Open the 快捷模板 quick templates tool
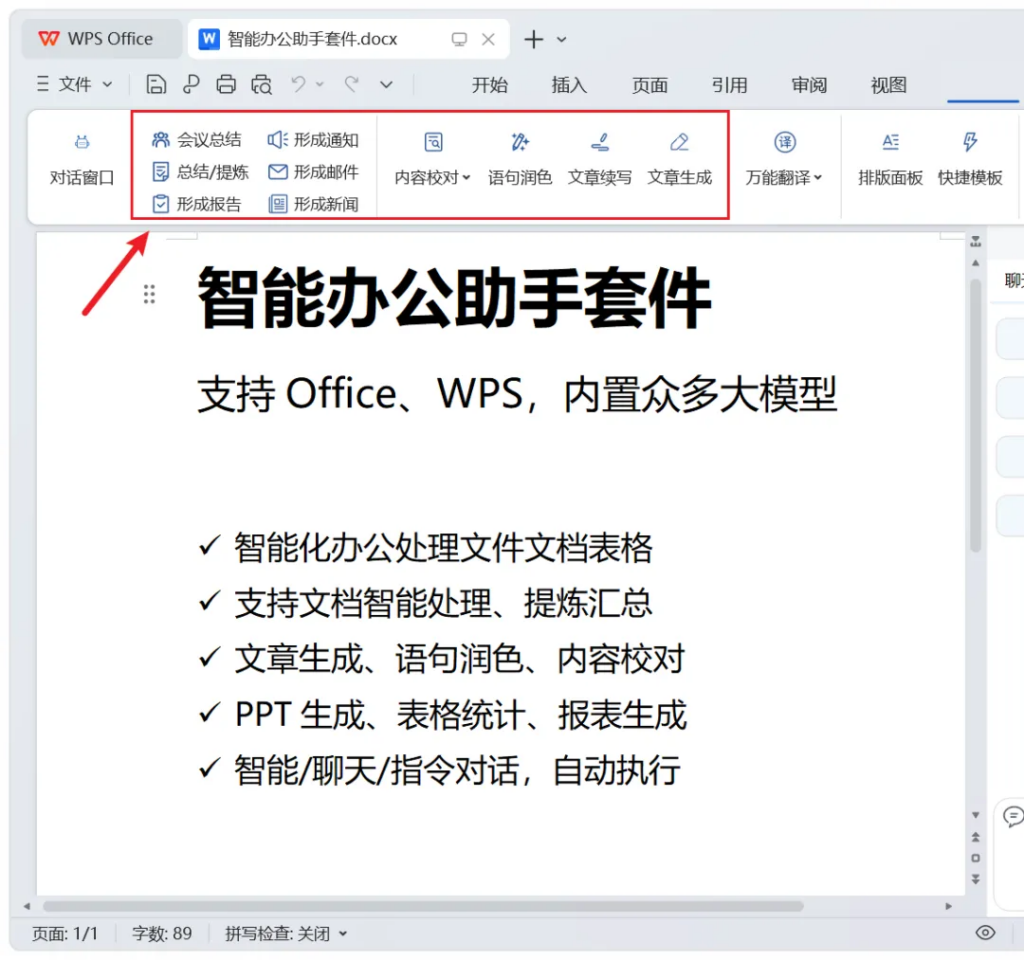1024x960 pixels. pos(970,160)
